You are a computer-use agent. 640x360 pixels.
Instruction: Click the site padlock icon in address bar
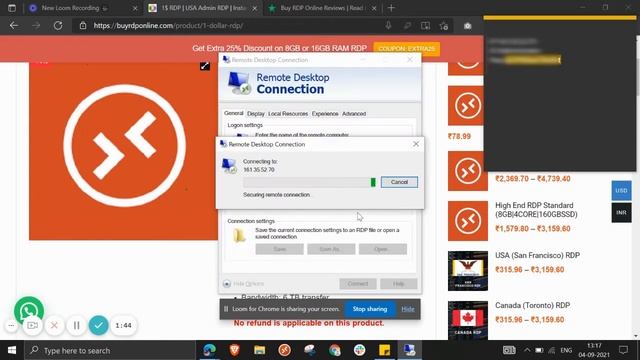83,25
